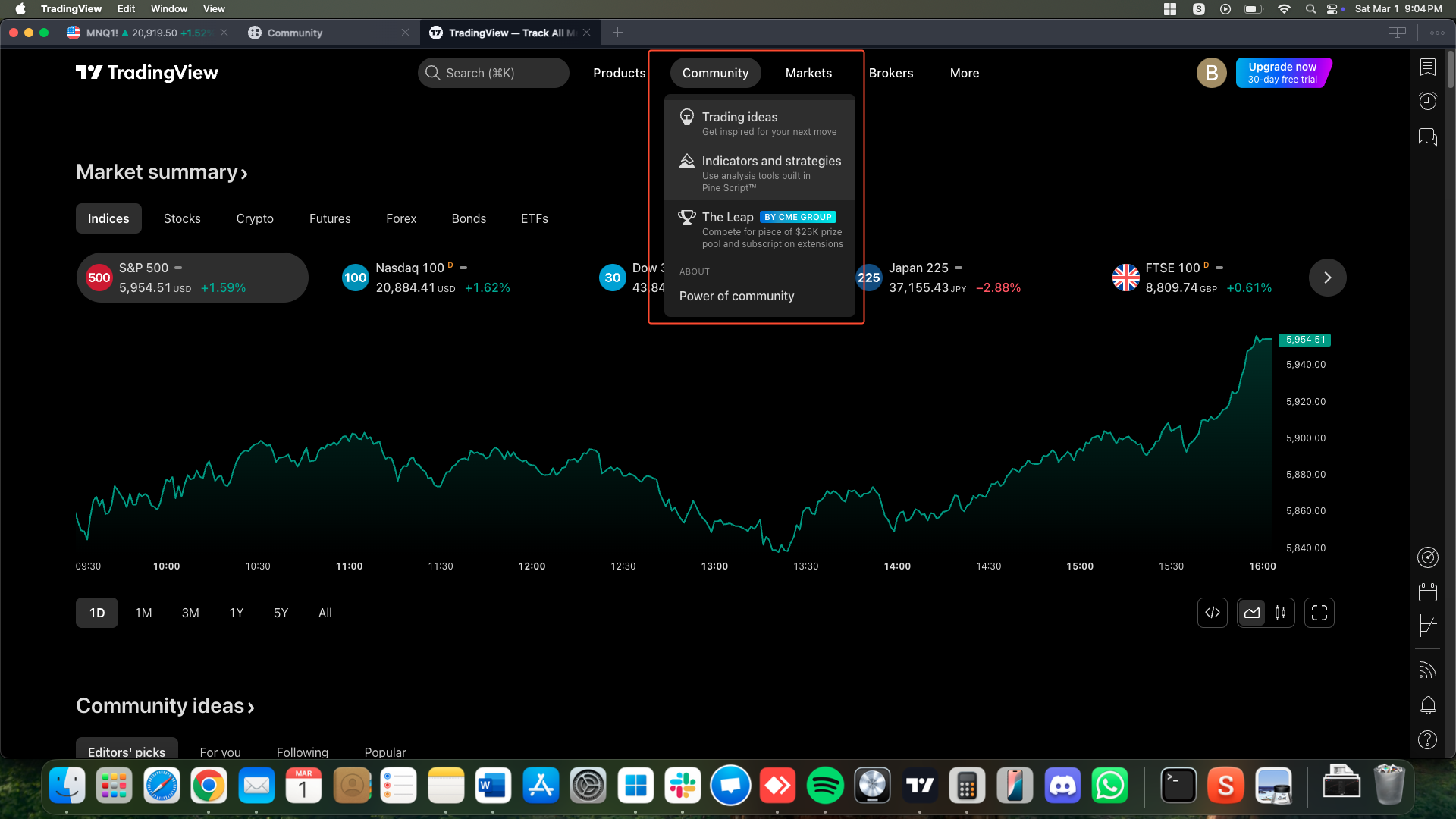
Task: Open the Markets nav dropdown
Action: click(808, 73)
